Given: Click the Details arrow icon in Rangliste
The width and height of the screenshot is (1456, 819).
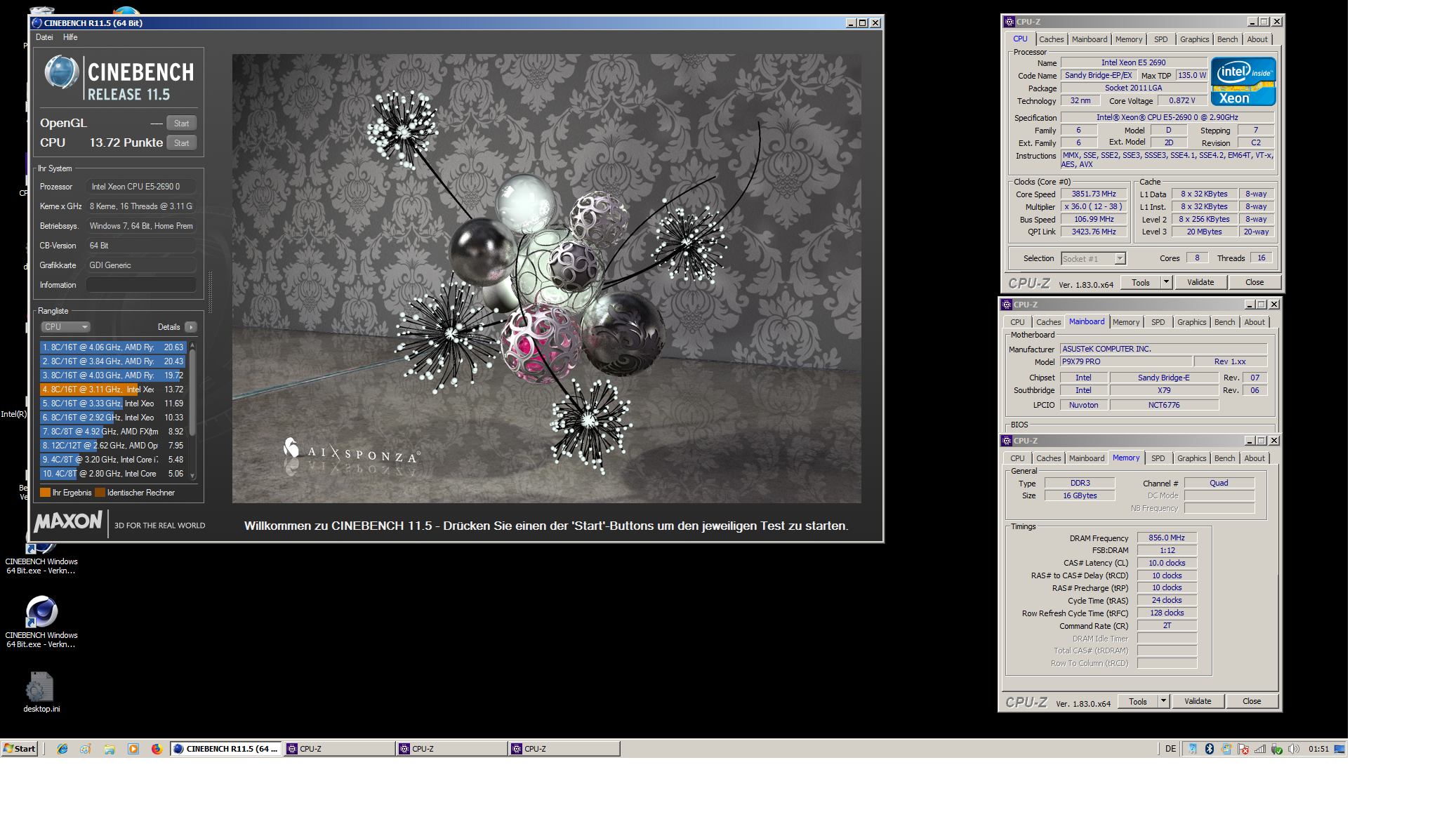Looking at the screenshot, I should 191,327.
